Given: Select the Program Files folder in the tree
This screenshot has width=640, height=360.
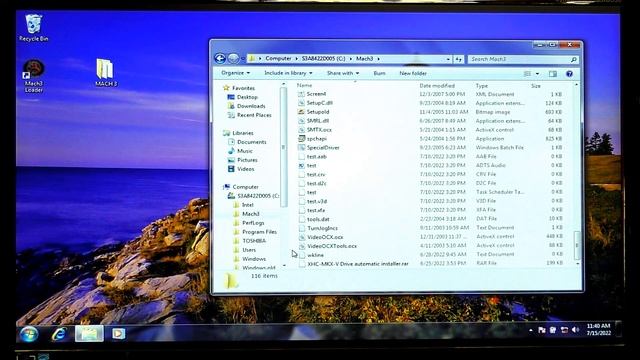Looking at the screenshot, I should point(259,232).
